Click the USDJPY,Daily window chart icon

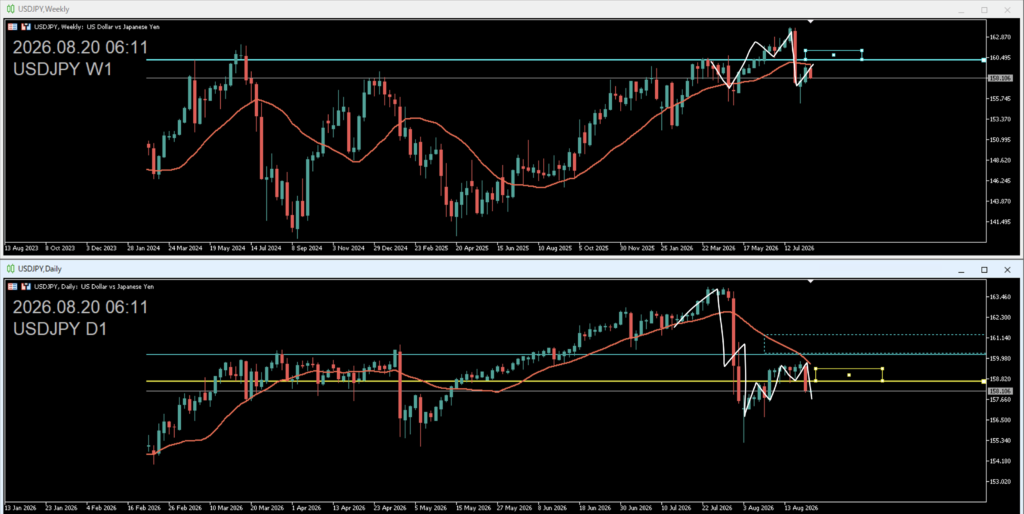[10, 269]
